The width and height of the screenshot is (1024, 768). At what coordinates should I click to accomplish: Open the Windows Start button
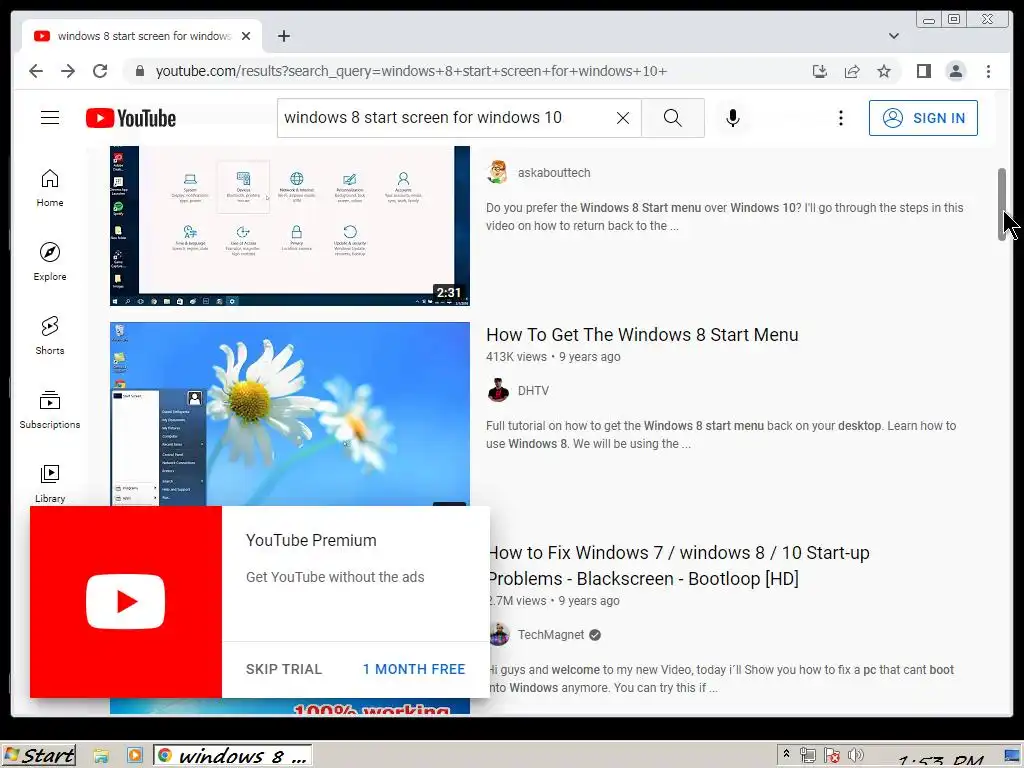(x=39, y=756)
